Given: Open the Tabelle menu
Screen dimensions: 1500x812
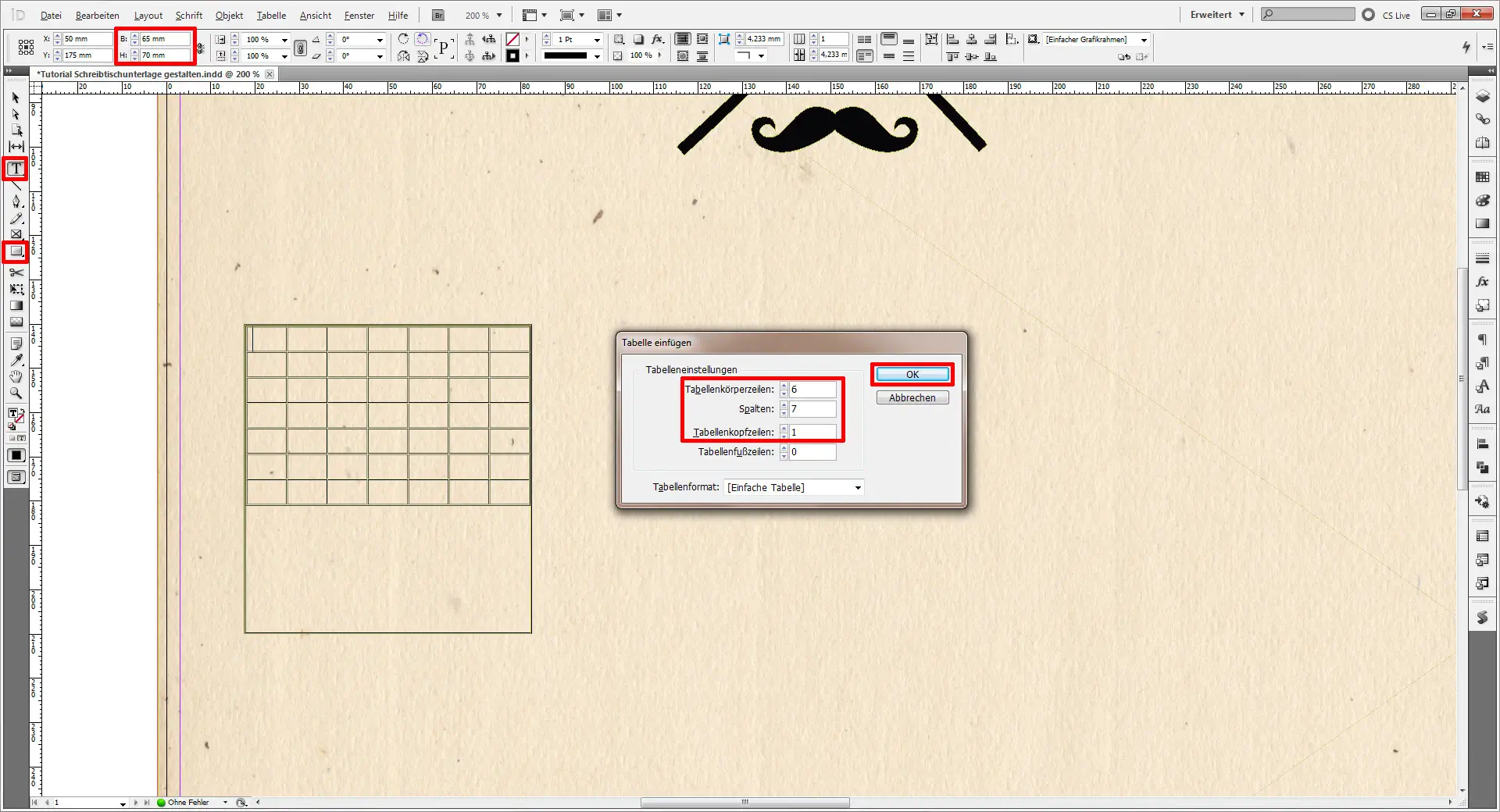Looking at the screenshot, I should pyautogui.click(x=271, y=15).
